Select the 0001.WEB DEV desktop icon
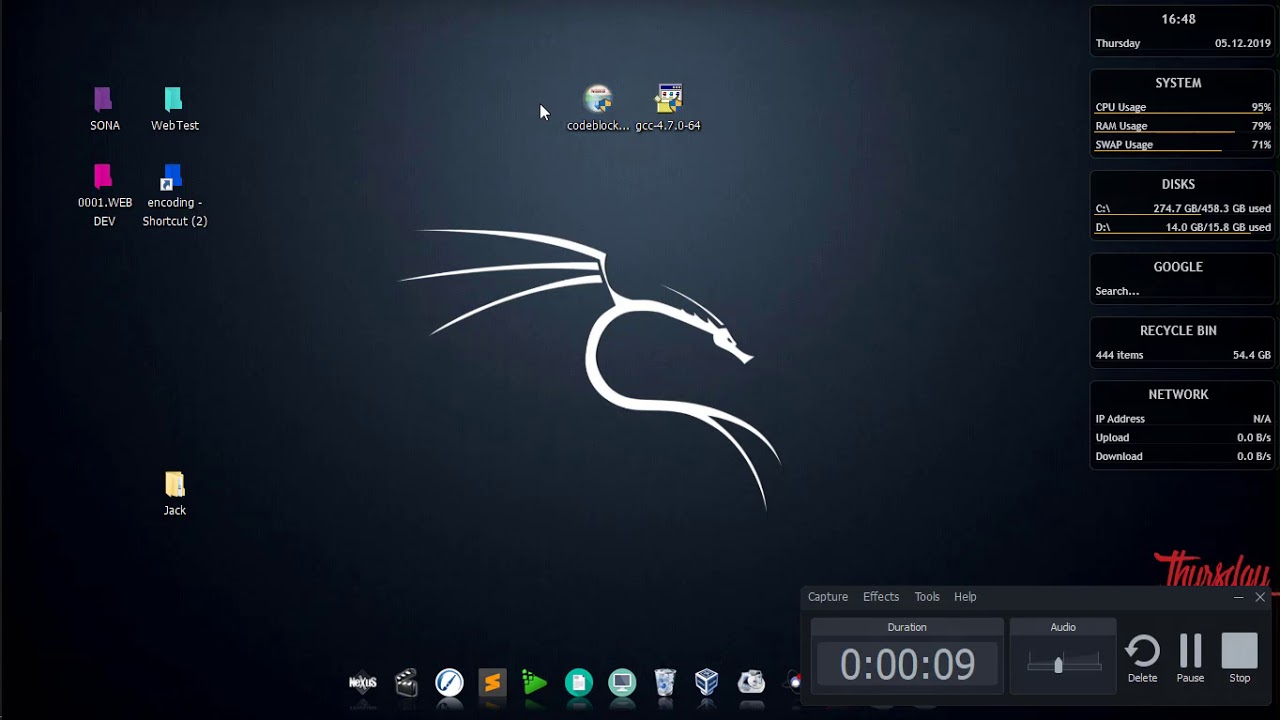The height and width of the screenshot is (720, 1280). click(x=104, y=196)
